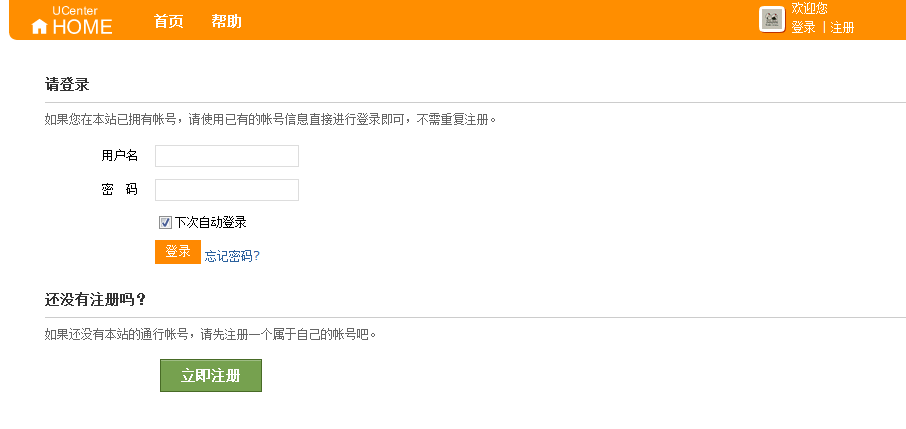Image resolution: width=906 pixels, height=429 pixels.
Task: Focus the 用户名 input field
Action: [227, 156]
